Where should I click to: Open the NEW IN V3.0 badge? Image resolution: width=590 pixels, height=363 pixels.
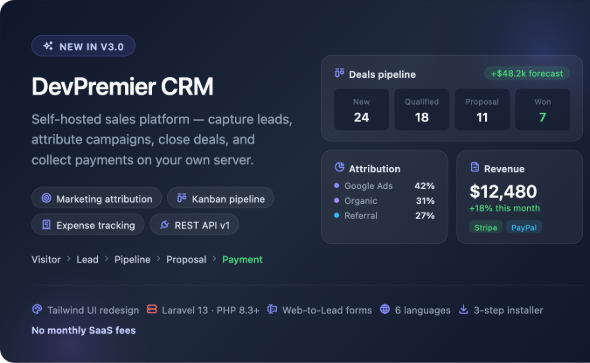tap(83, 46)
